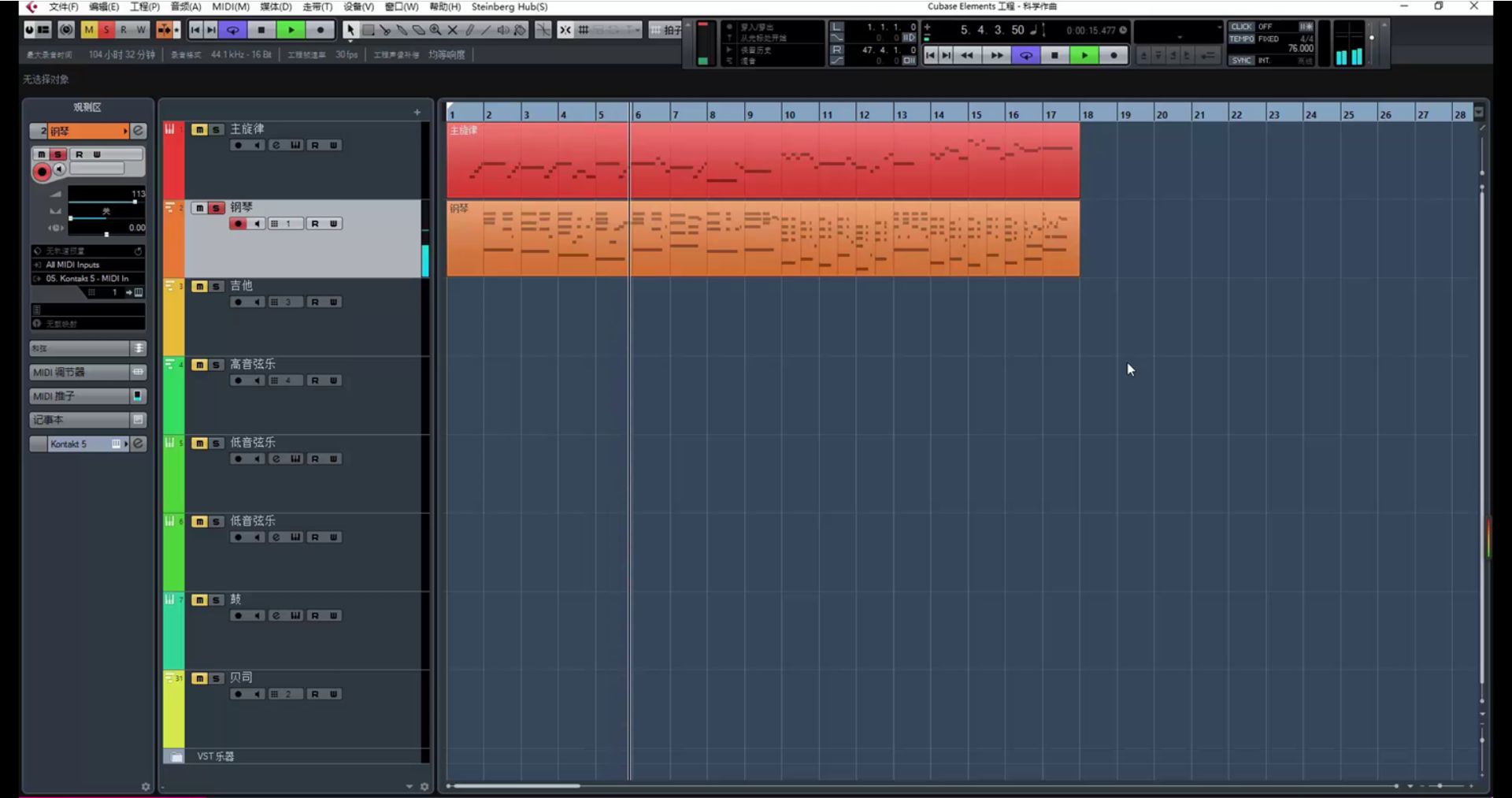Click the toolbar Record button
1512x798 pixels.
tap(321, 30)
